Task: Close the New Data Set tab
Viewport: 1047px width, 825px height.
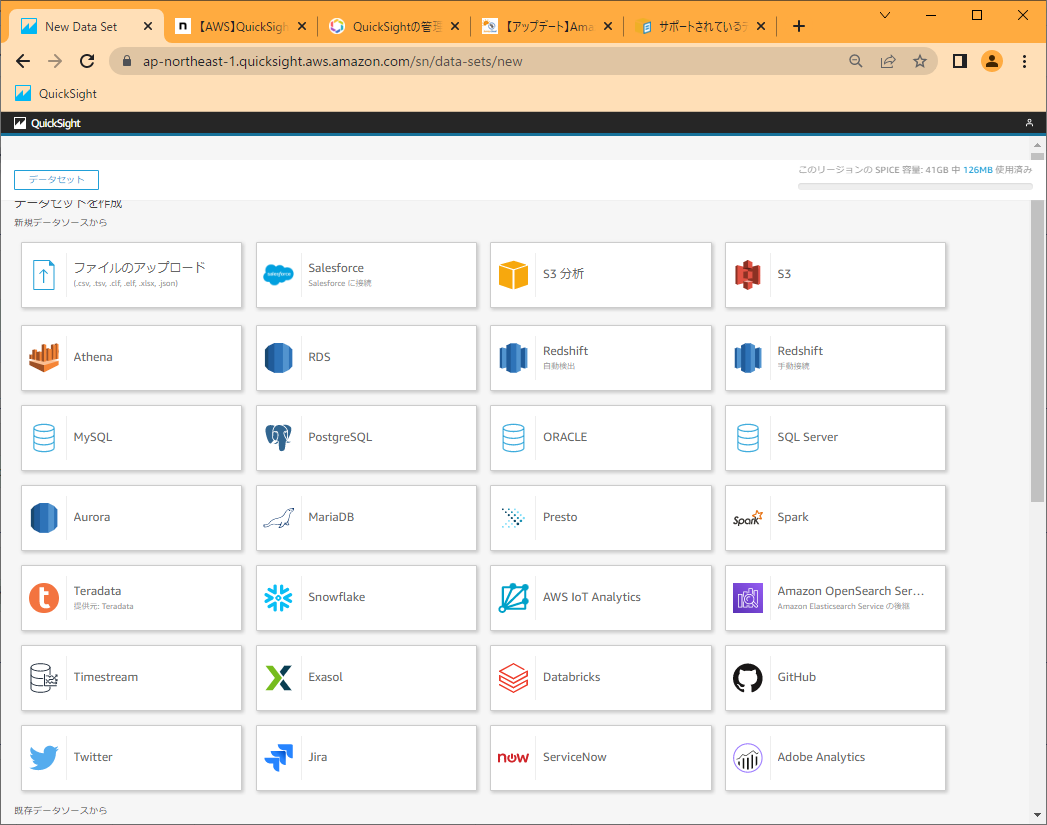Action: coord(148,27)
